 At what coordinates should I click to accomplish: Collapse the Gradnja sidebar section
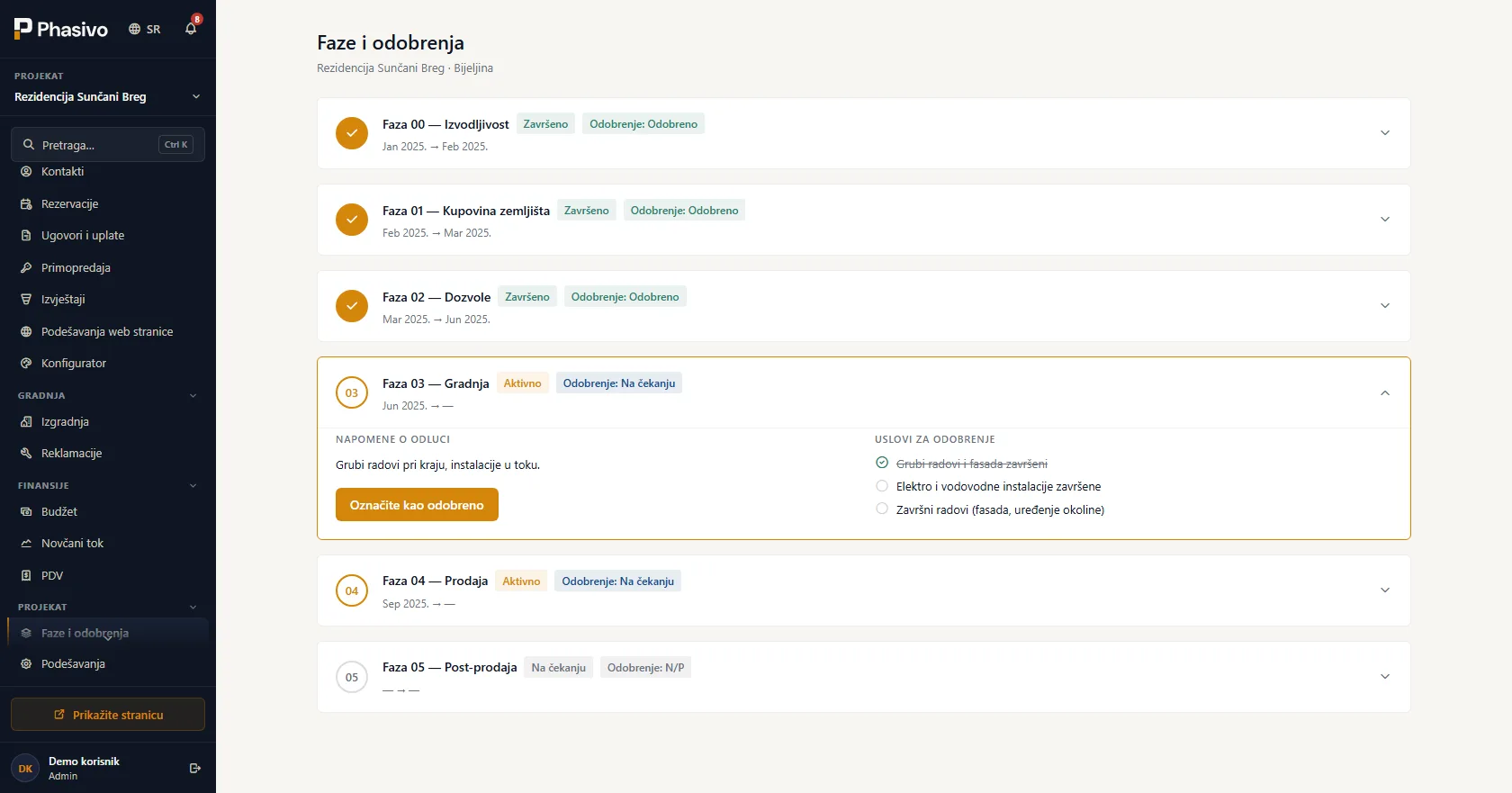pyautogui.click(x=193, y=395)
